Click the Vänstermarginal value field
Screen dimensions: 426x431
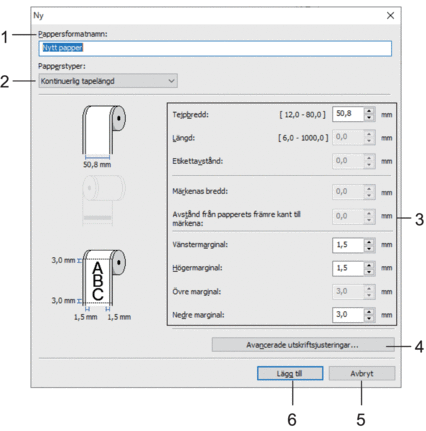point(348,245)
